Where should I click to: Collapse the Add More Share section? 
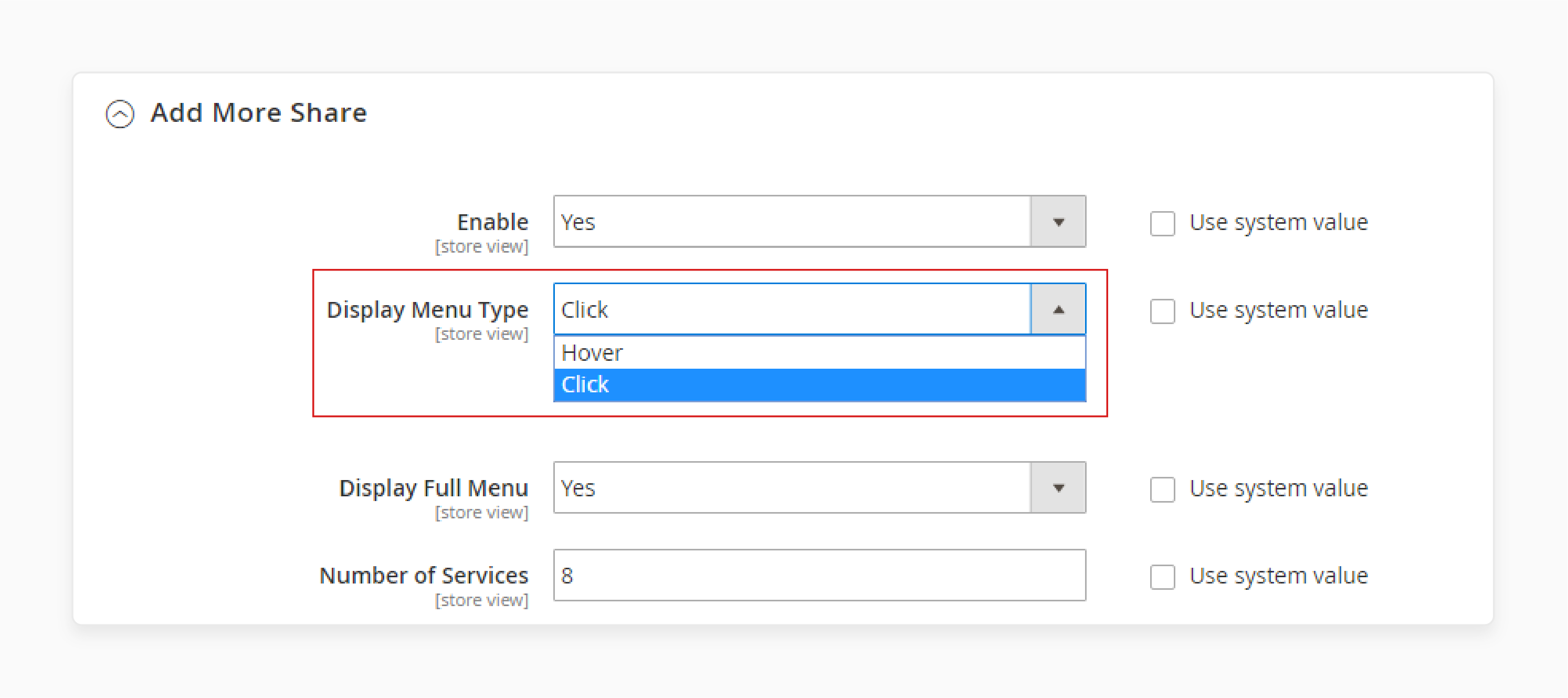point(120,113)
